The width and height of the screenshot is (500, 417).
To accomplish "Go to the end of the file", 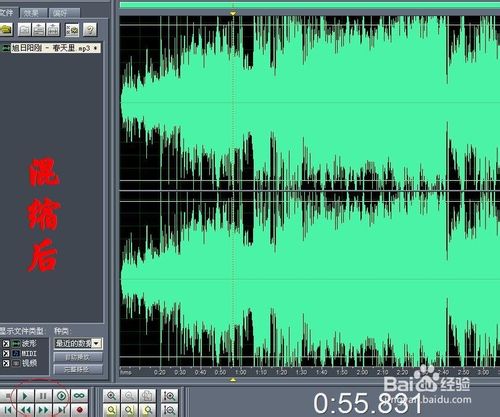I will [61, 410].
